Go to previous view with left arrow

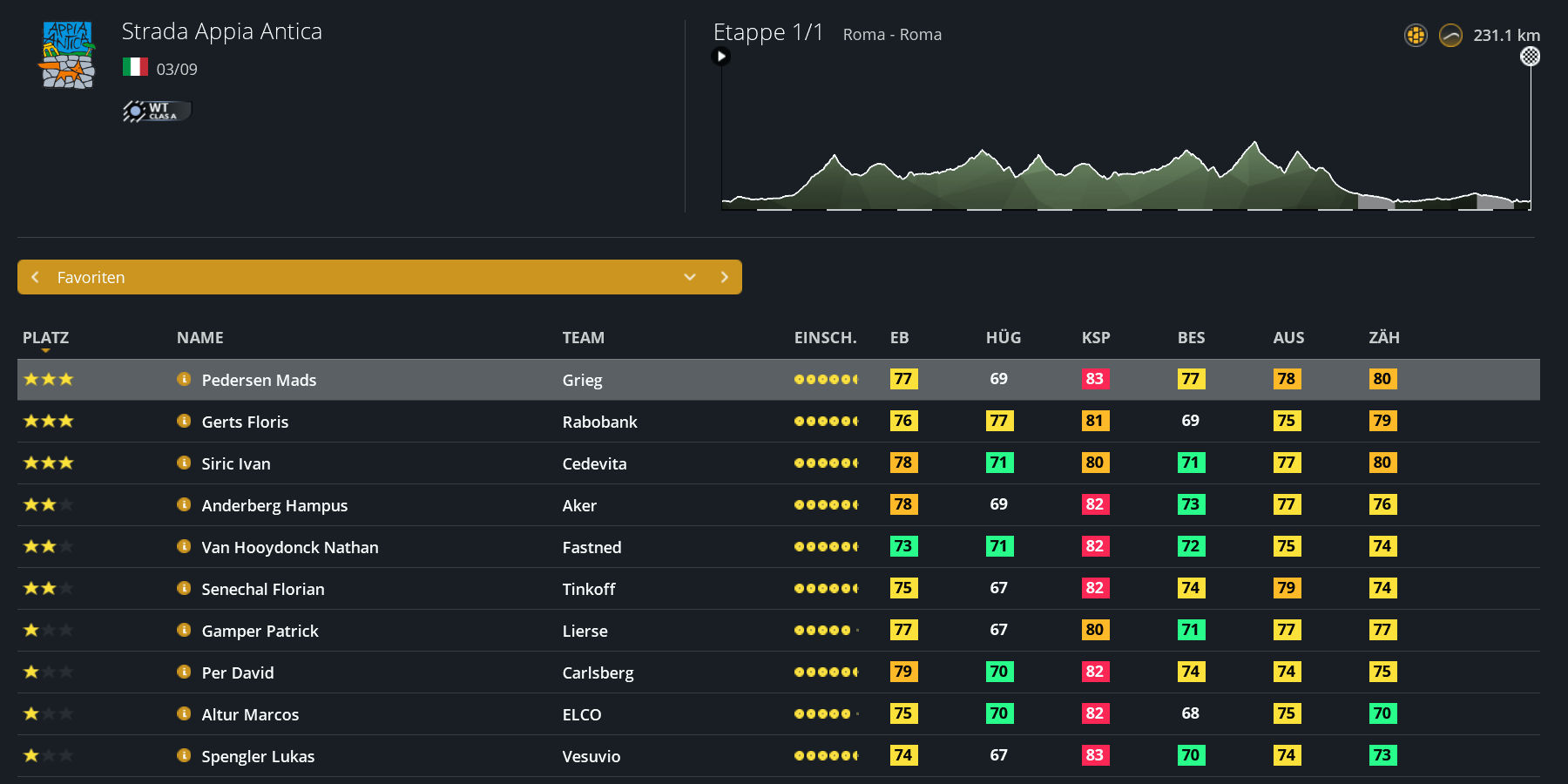36,277
